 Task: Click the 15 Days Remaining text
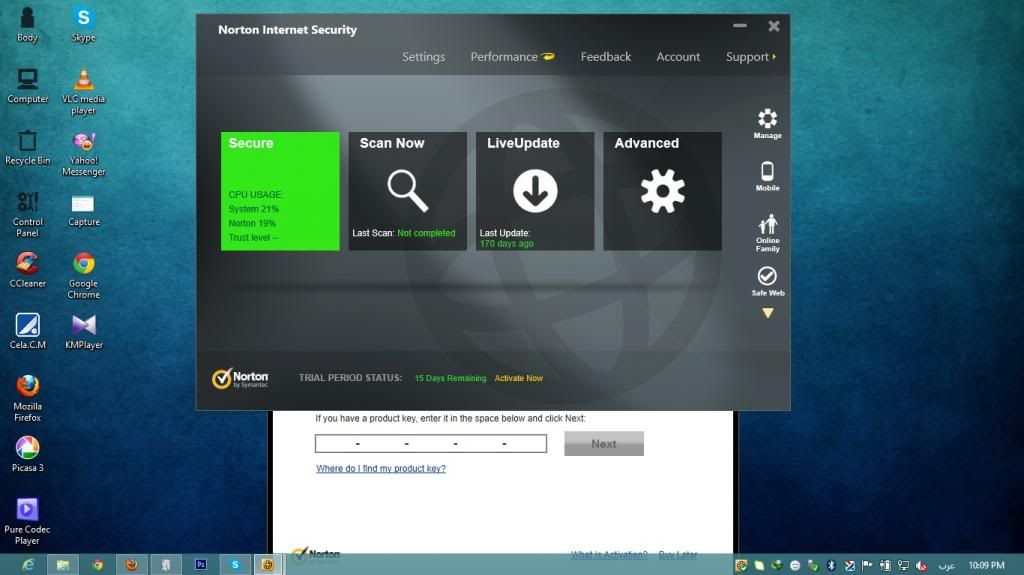click(451, 378)
